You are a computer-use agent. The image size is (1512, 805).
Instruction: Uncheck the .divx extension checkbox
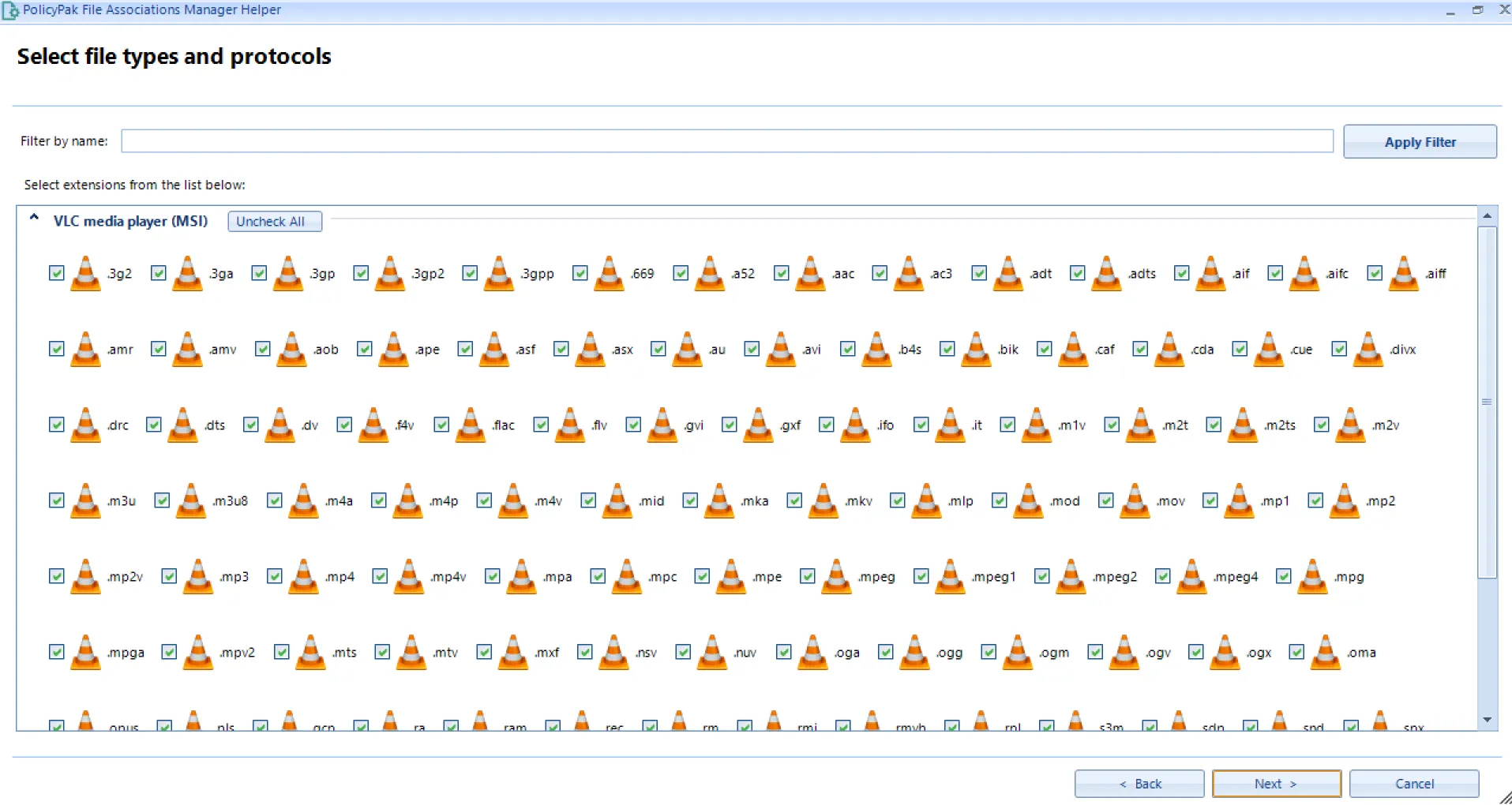(x=1339, y=349)
